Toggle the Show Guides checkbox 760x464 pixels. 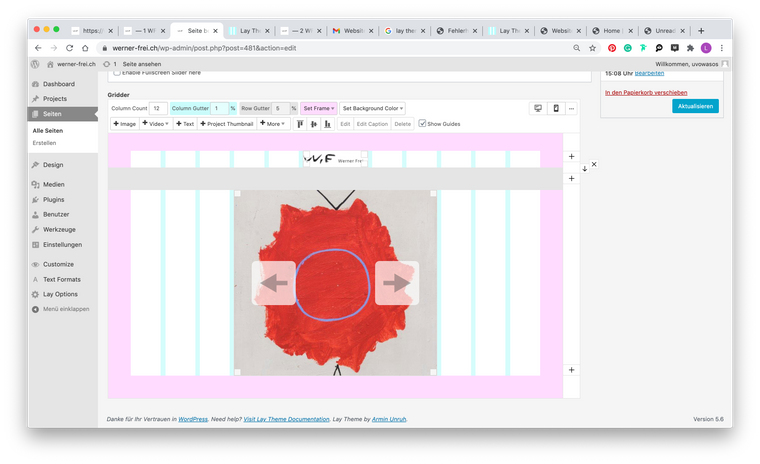click(x=422, y=124)
